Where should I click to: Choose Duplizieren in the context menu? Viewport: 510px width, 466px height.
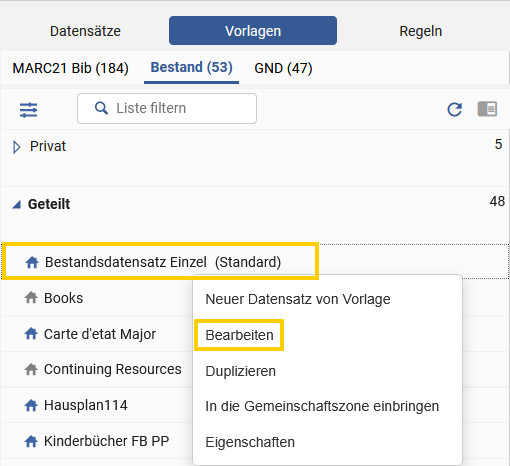tap(241, 371)
